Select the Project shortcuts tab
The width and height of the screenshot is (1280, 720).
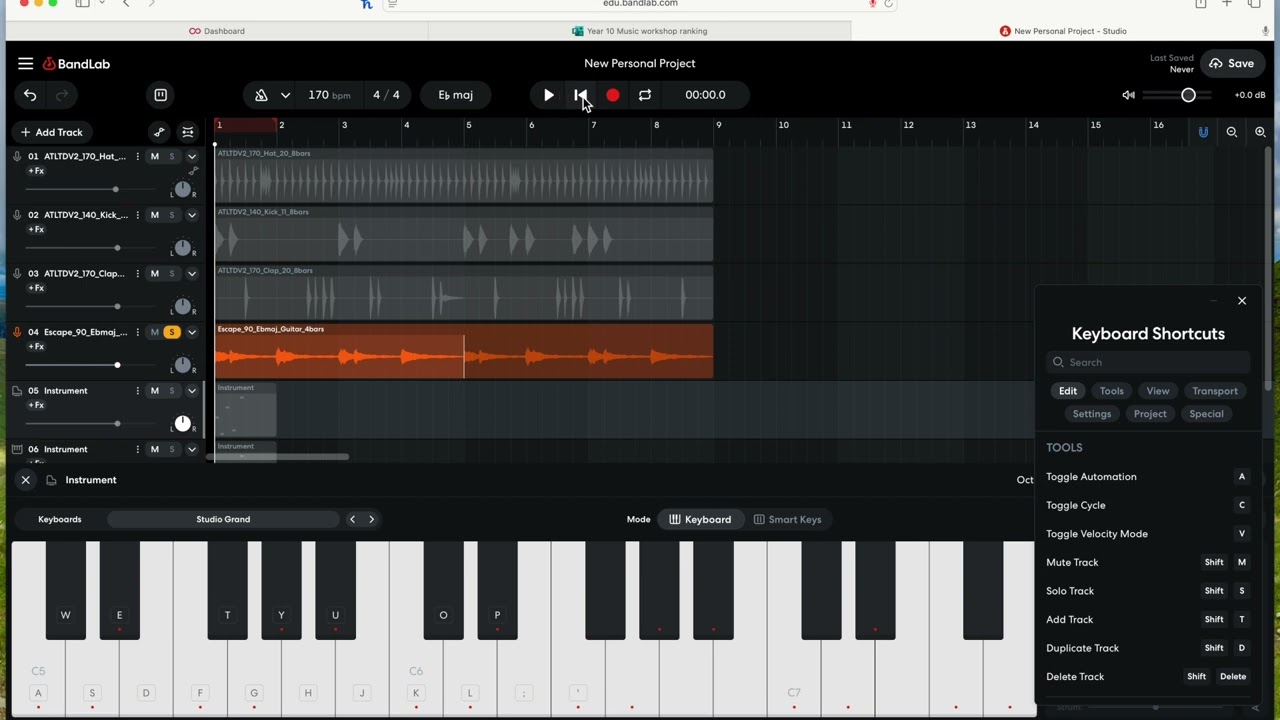coord(1150,414)
